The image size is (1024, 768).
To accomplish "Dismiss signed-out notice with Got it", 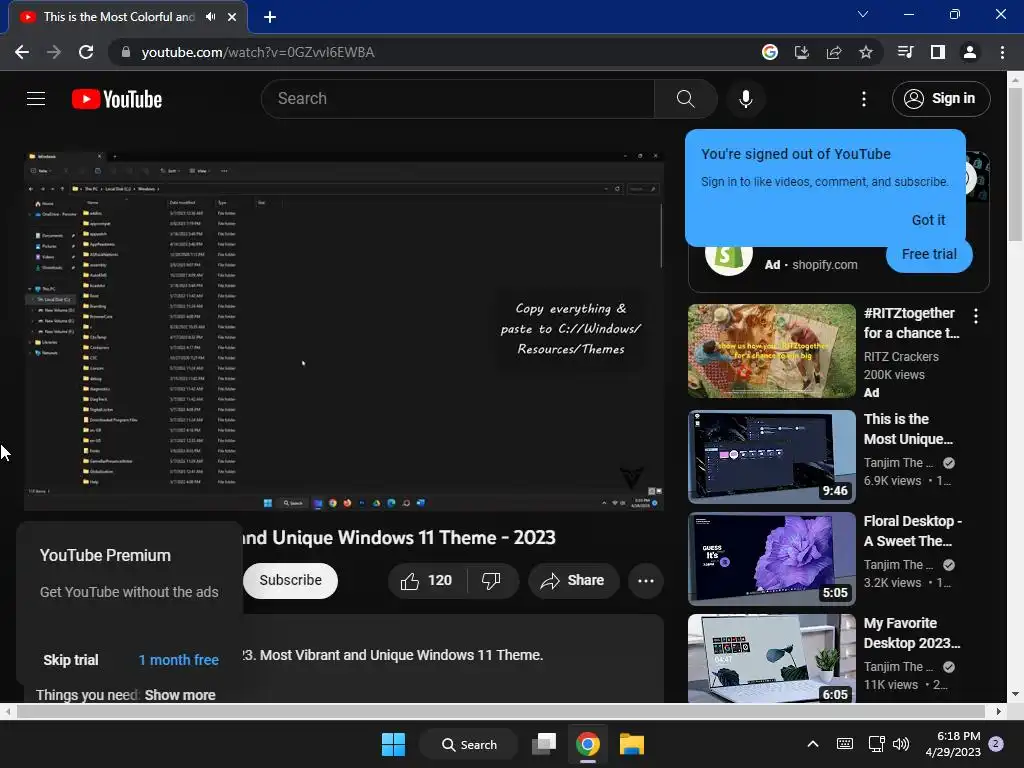I will tap(928, 220).
